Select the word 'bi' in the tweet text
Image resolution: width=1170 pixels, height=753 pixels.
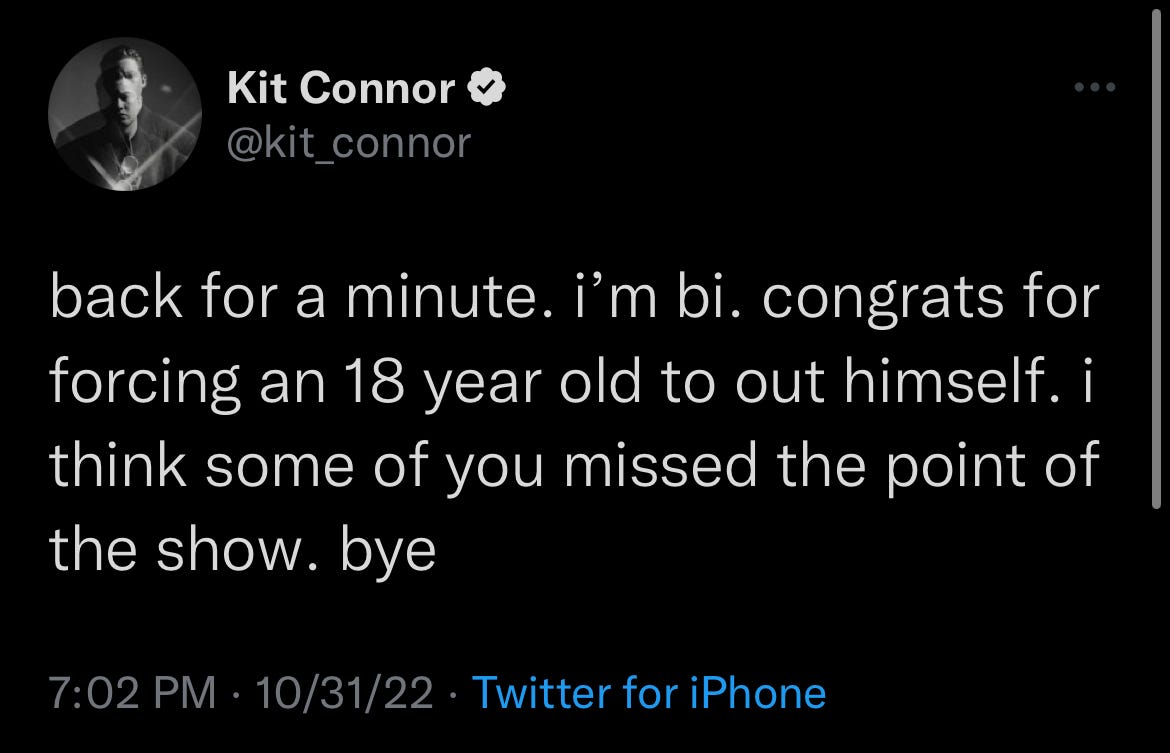tap(704, 294)
